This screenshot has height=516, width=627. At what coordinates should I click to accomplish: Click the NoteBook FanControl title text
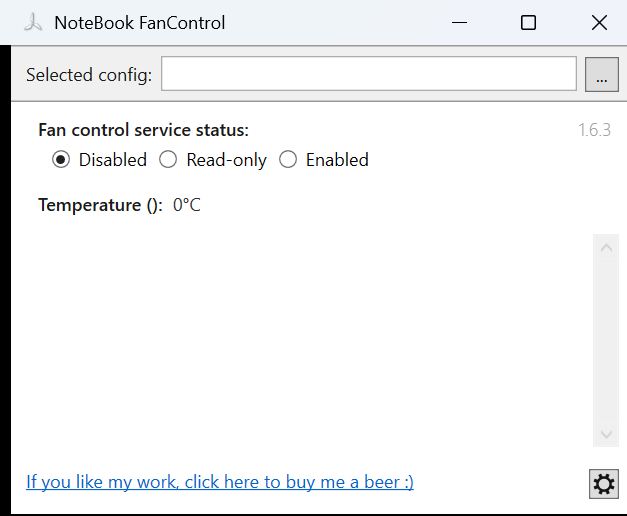coord(139,22)
